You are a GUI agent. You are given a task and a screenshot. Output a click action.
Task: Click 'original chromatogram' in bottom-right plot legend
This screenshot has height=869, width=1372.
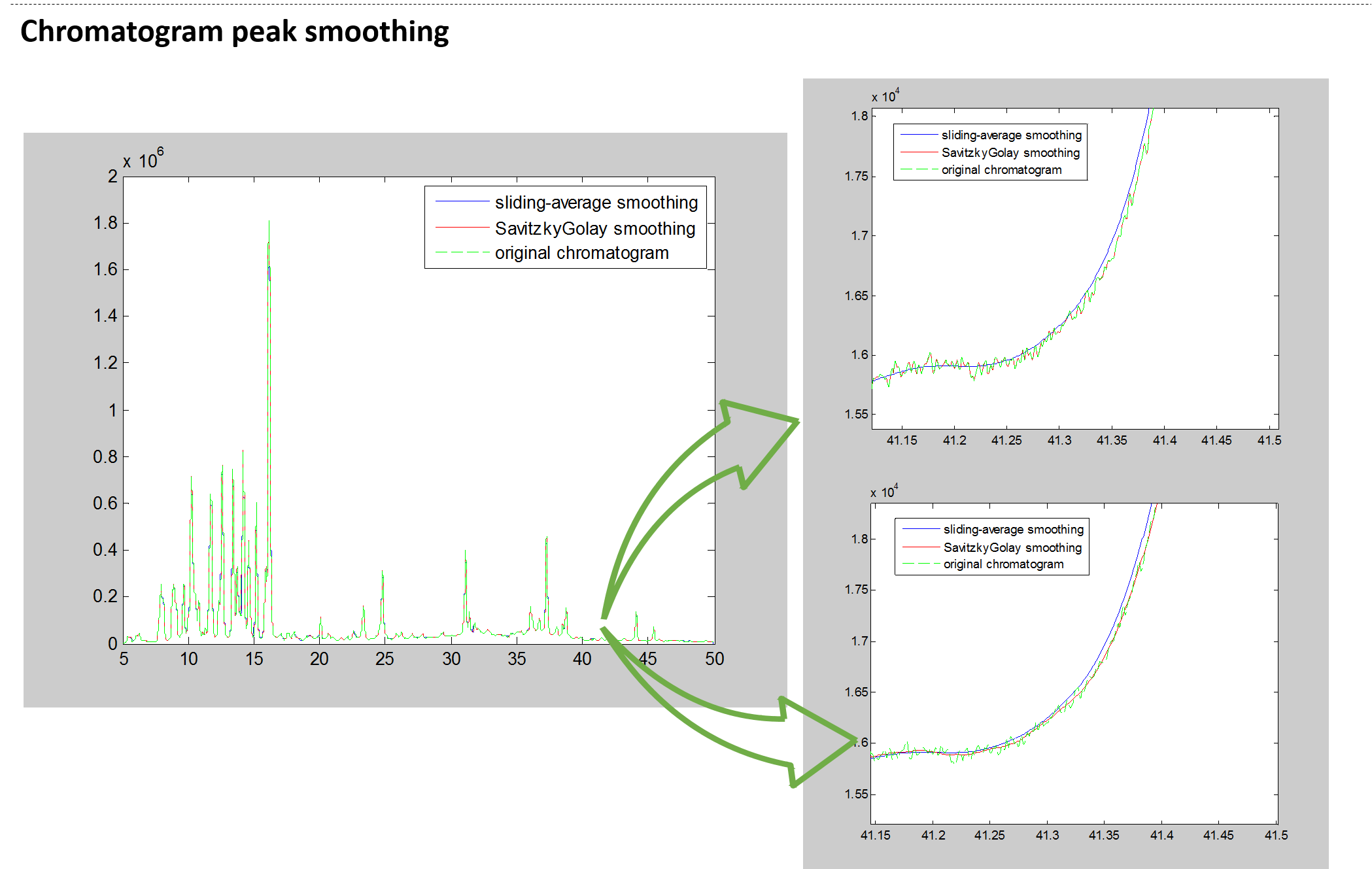click(x=1003, y=564)
